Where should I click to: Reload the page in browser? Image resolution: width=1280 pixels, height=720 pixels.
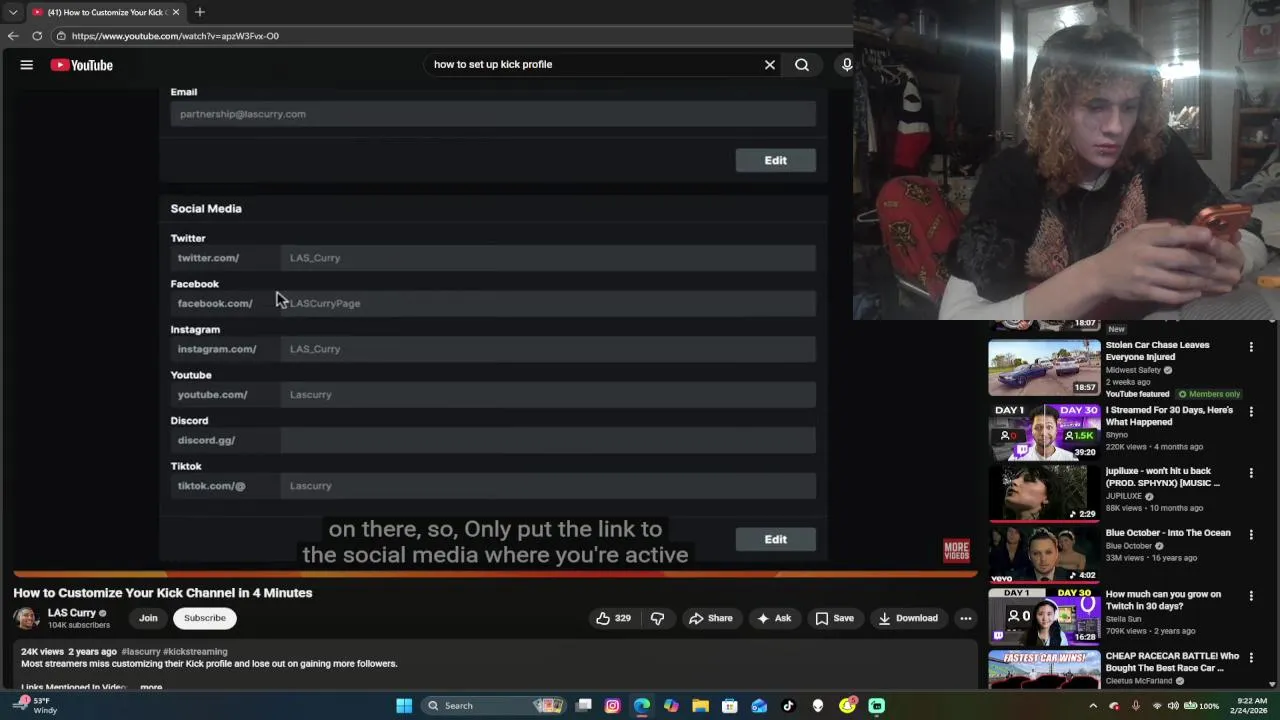[37, 36]
